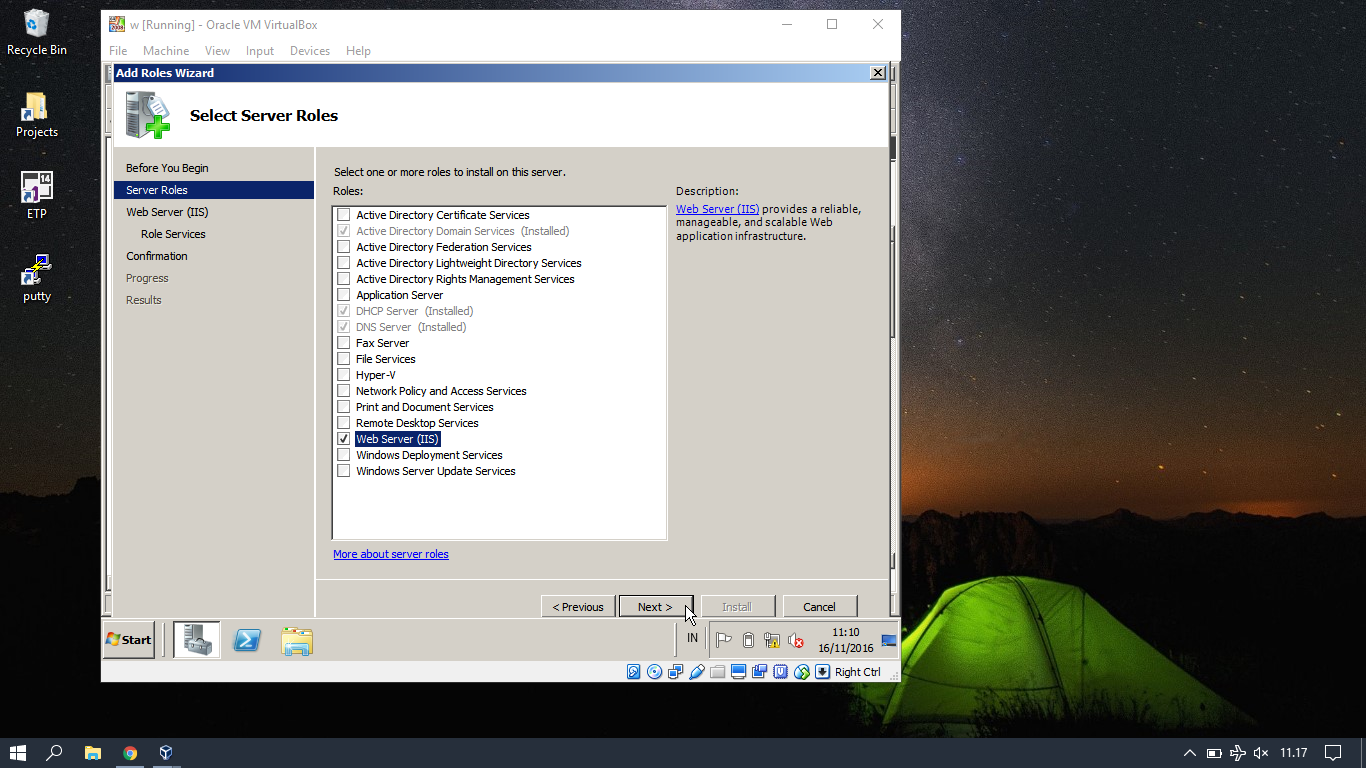Click the VirtualBox optical disk indicator
Screen dimensions: 1366x768
click(x=654, y=672)
